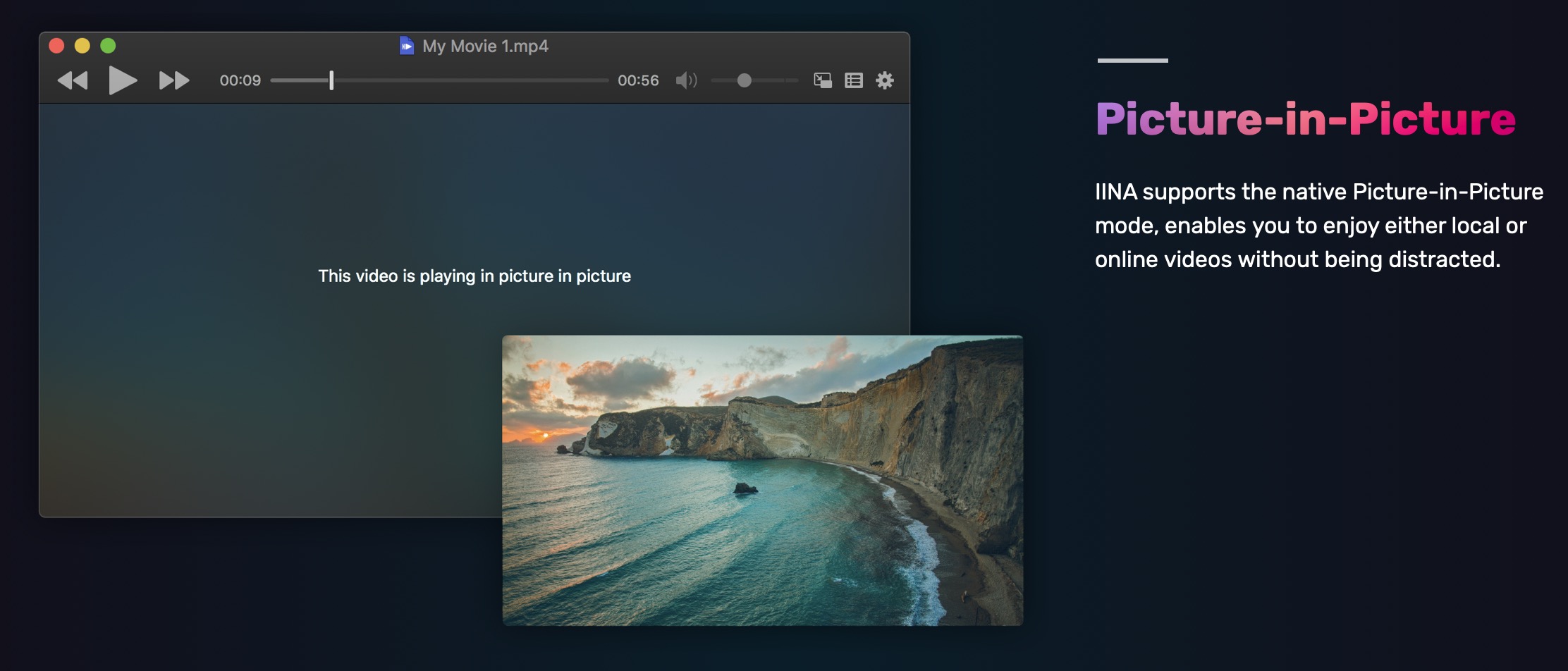Start playback with the play button

[123, 80]
